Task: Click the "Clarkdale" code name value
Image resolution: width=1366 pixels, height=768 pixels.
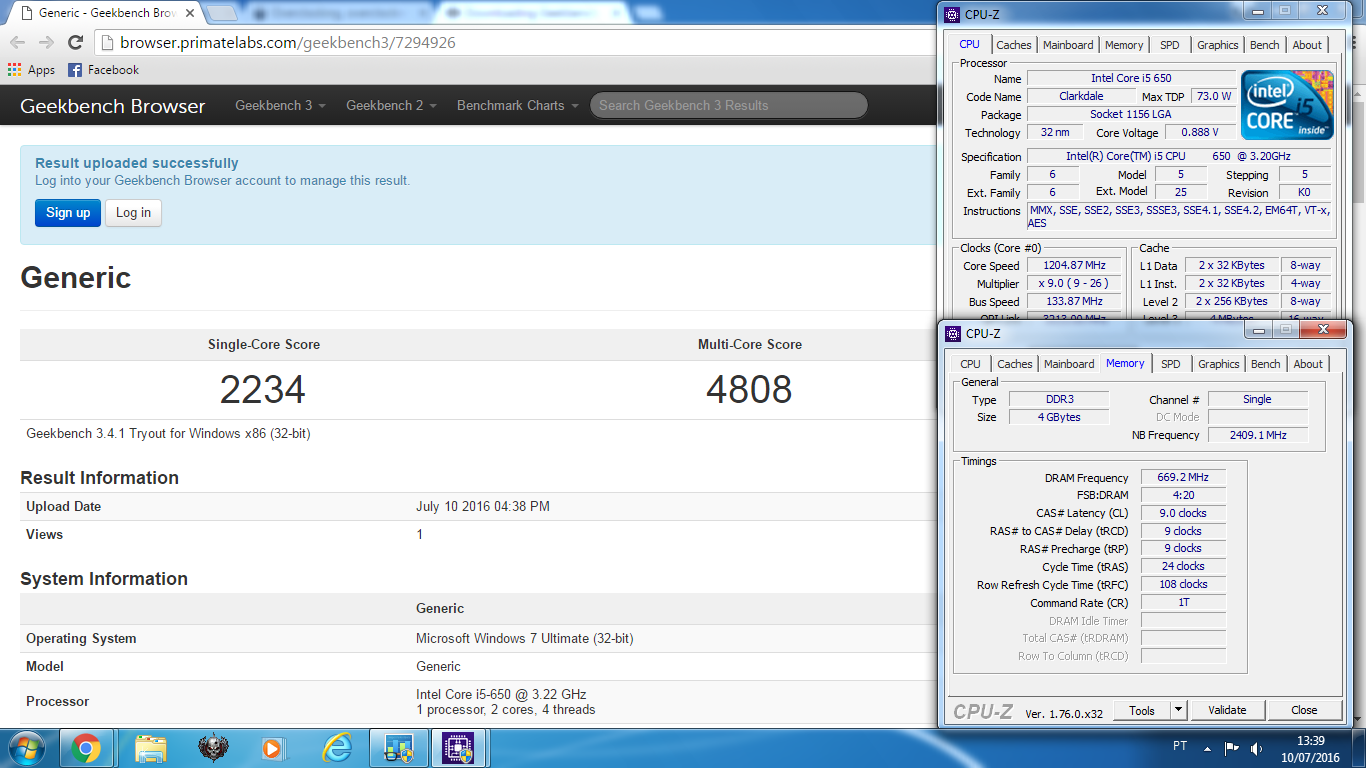Action: pyautogui.click(x=1081, y=96)
